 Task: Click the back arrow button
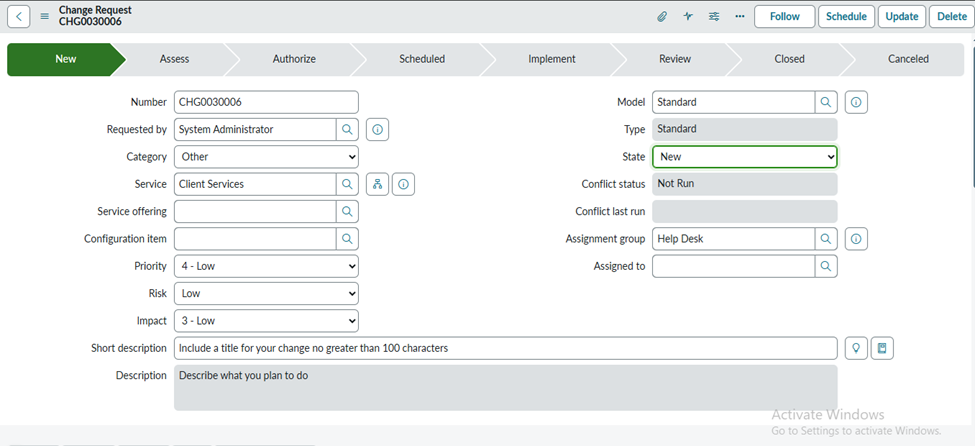19,16
